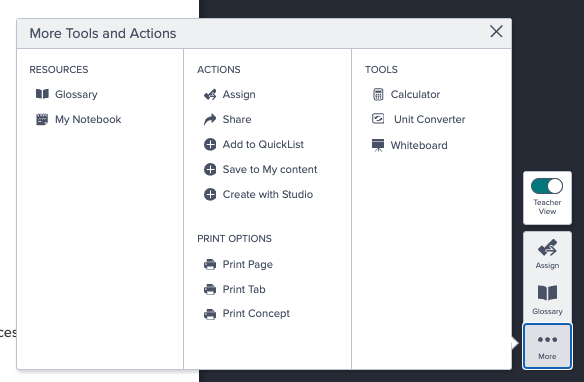Image resolution: width=584 pixels, height=382 pixels.
Task: Click the Calculator icon under Tools
Action: point(378,94)
